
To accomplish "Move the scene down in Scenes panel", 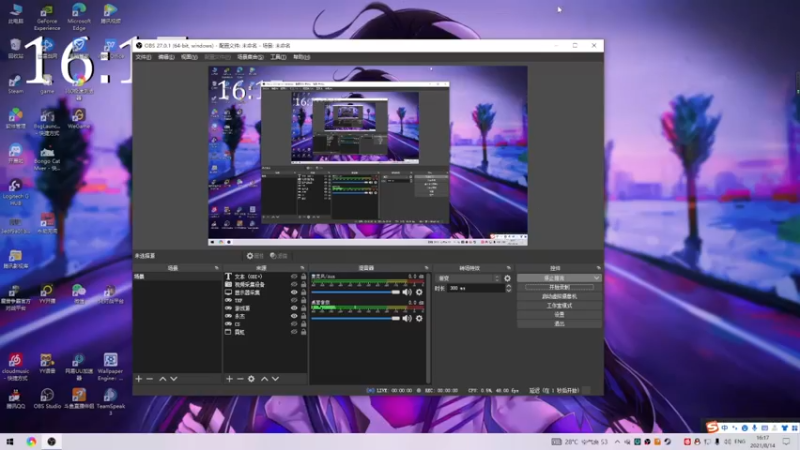I will 174,379.
